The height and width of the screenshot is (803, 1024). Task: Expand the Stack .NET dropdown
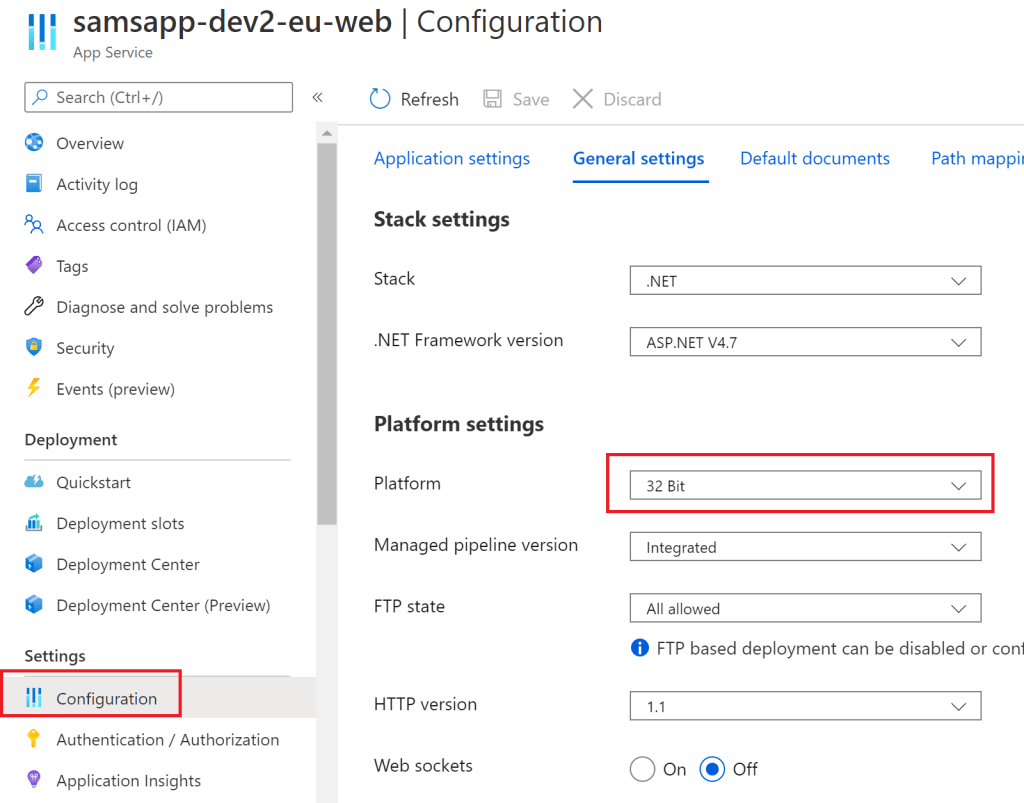click(x=805, y=281)
